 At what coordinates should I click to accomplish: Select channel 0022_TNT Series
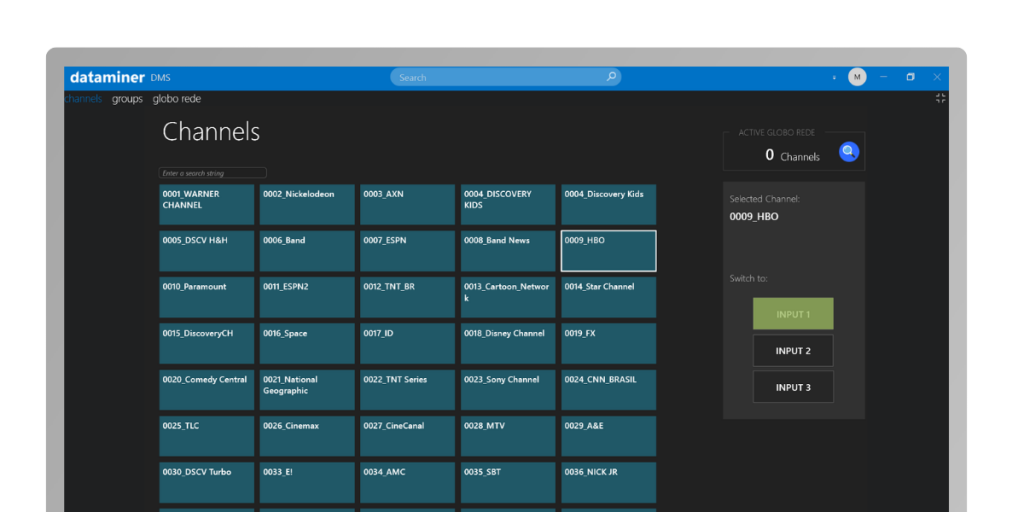point(408,390)
